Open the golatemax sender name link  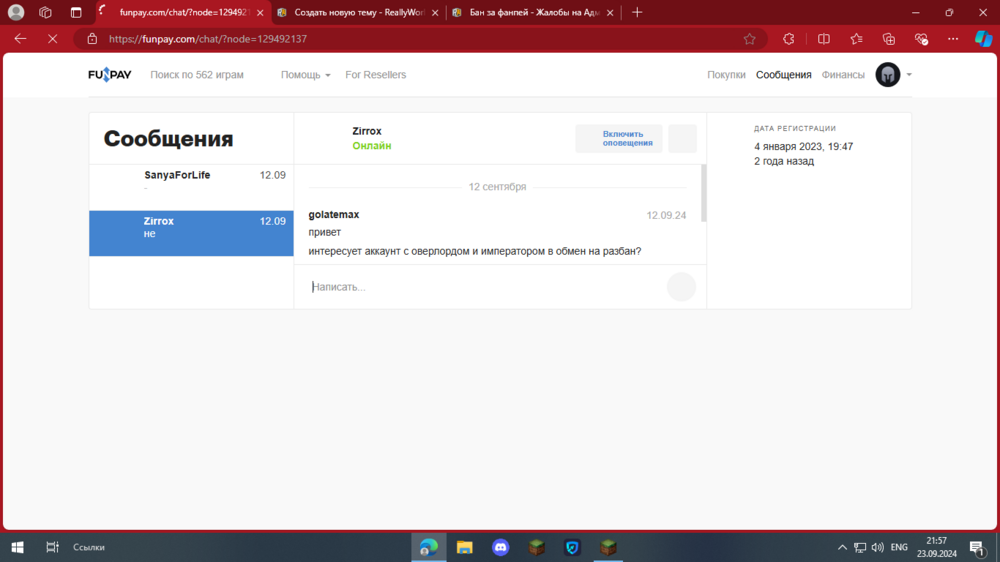pos(334,214)
